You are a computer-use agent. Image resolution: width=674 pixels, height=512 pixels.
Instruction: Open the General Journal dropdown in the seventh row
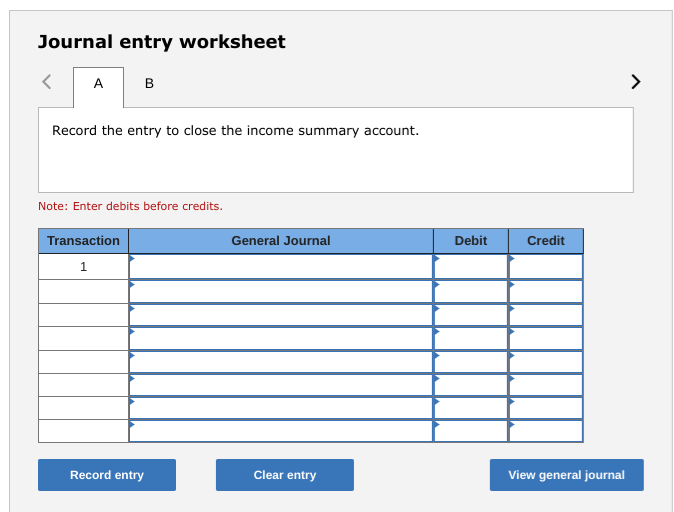tap(281, 408)
